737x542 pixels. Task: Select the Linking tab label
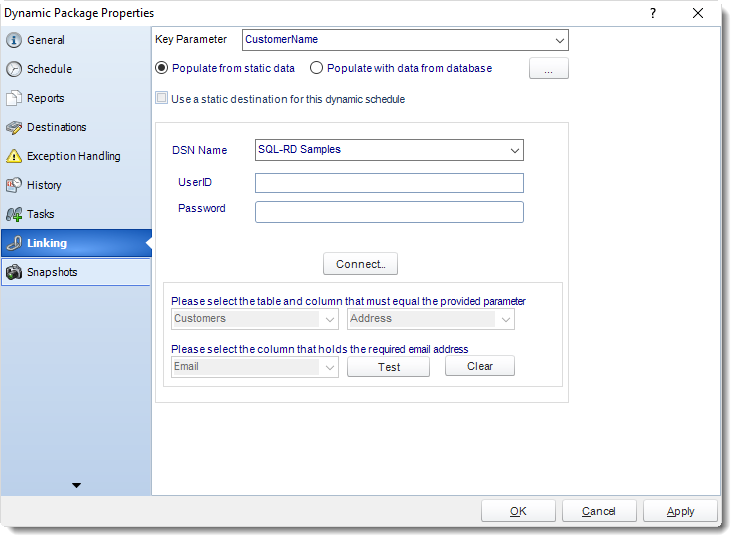pyautogui.click(x=47, y=243)
